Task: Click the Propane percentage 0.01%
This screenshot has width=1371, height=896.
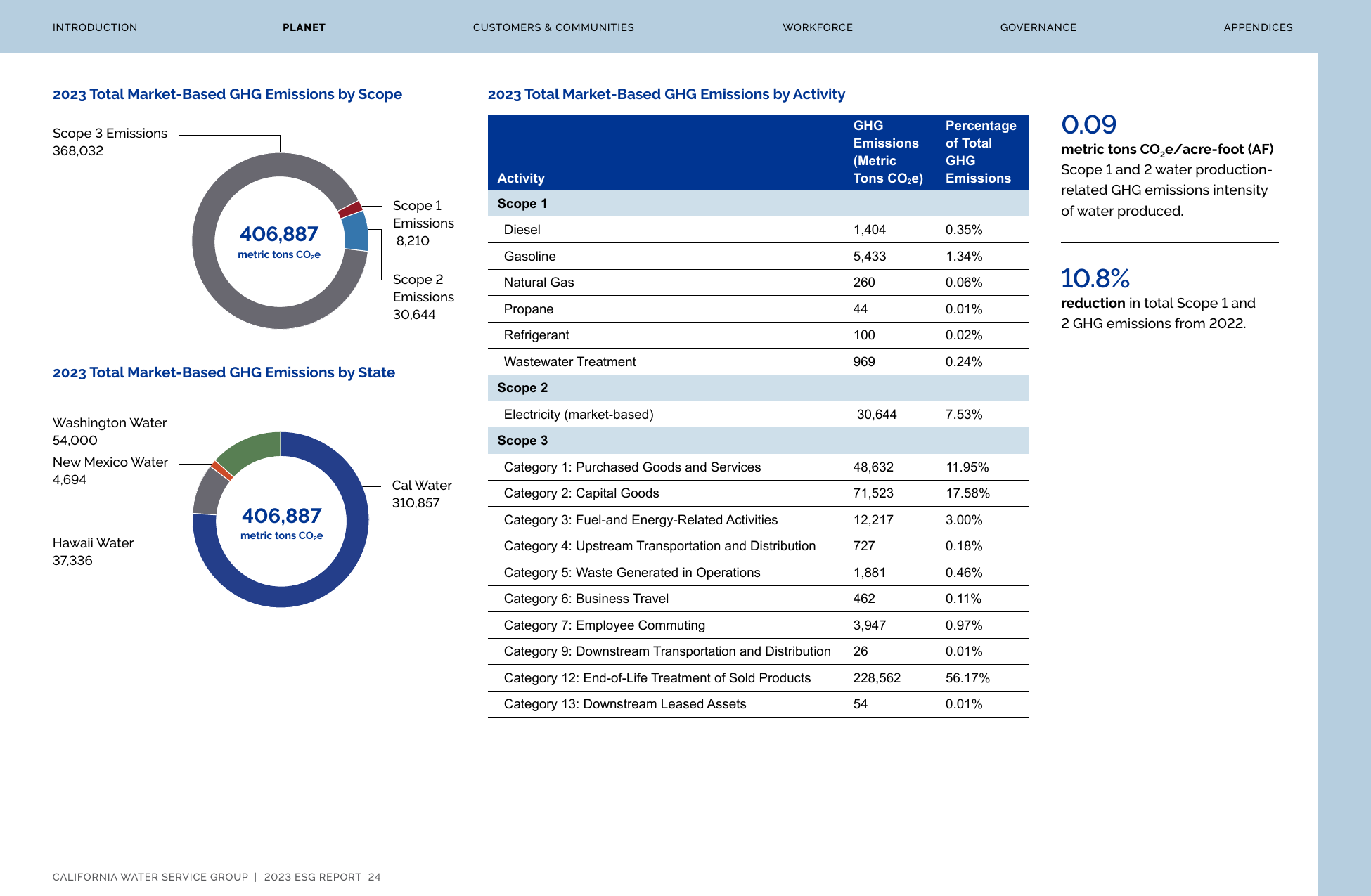Action: pyautogui.click(x=964, y=309)
